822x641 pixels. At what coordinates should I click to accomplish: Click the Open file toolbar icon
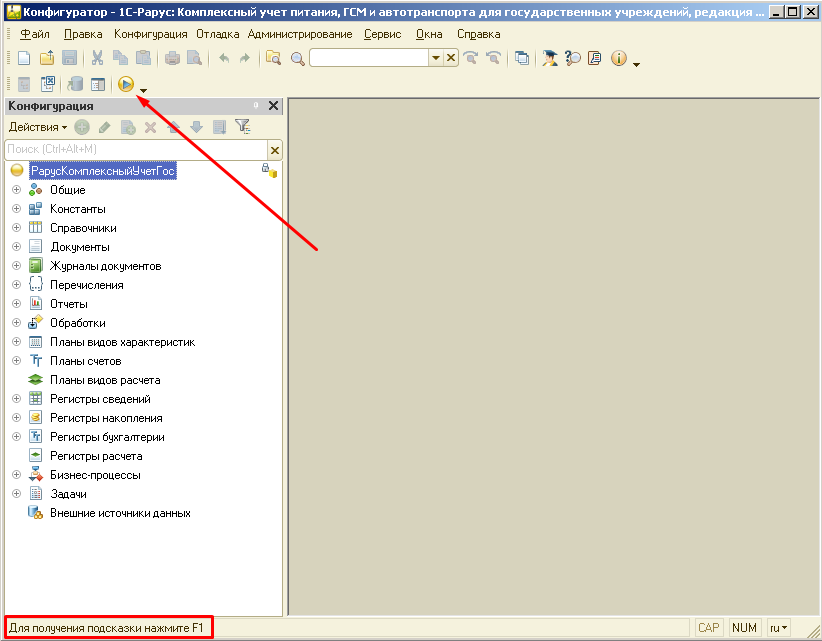[47, 58]
